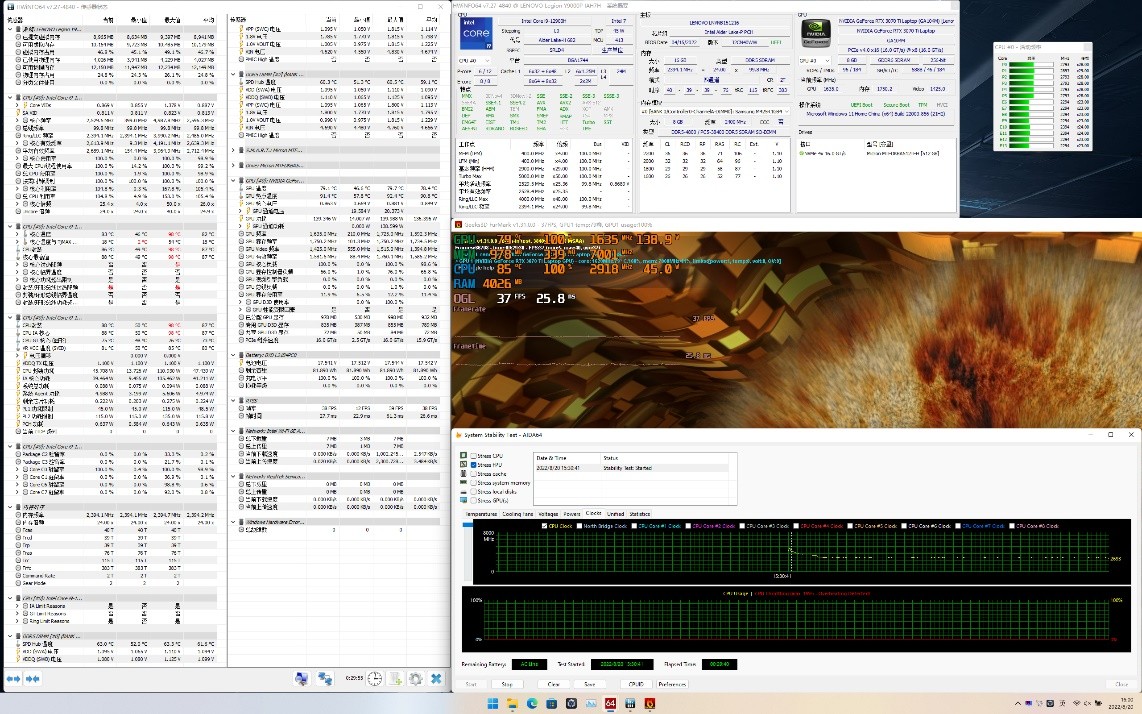Click the Save button in AIDA64
The image size is (1142, 714).
tap(589, 684)
